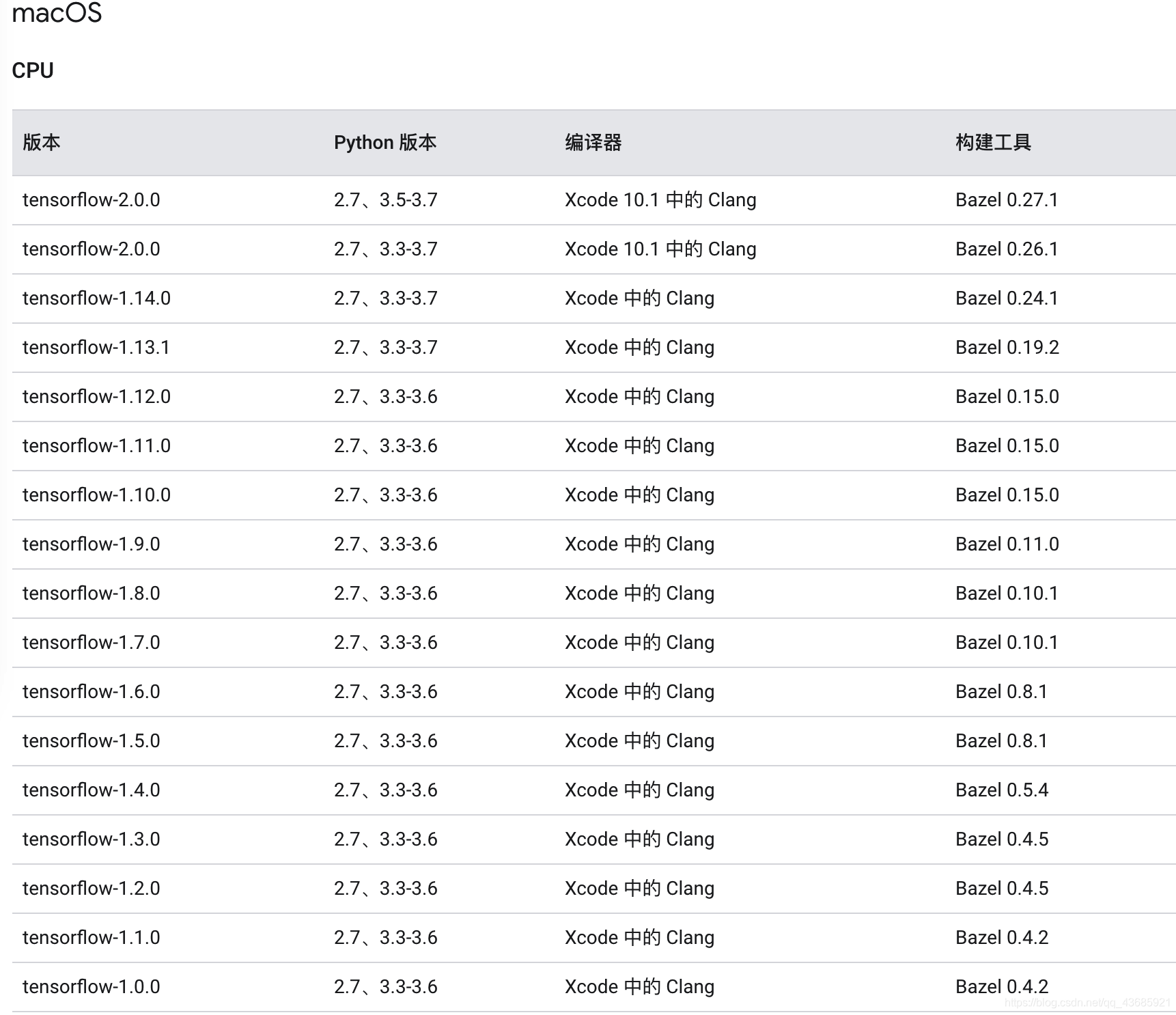Select Bazel 0.4.5 in tensorflow-1.3.0 row
The width and height of the screenshot is (1176, 1015).
[1002, 839]
